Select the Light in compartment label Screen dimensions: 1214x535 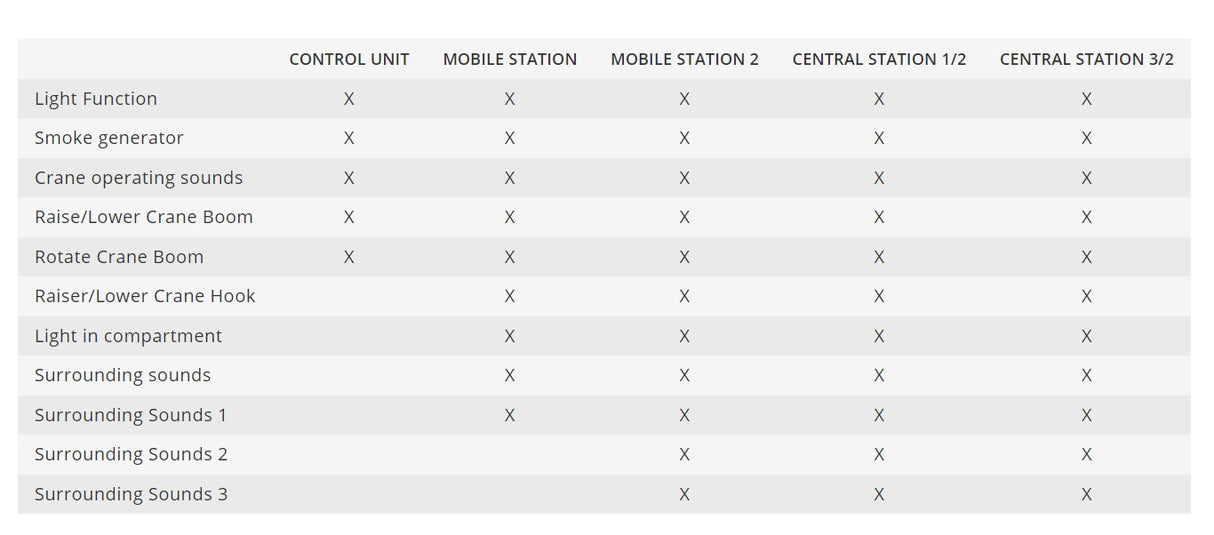pos(128,336)
